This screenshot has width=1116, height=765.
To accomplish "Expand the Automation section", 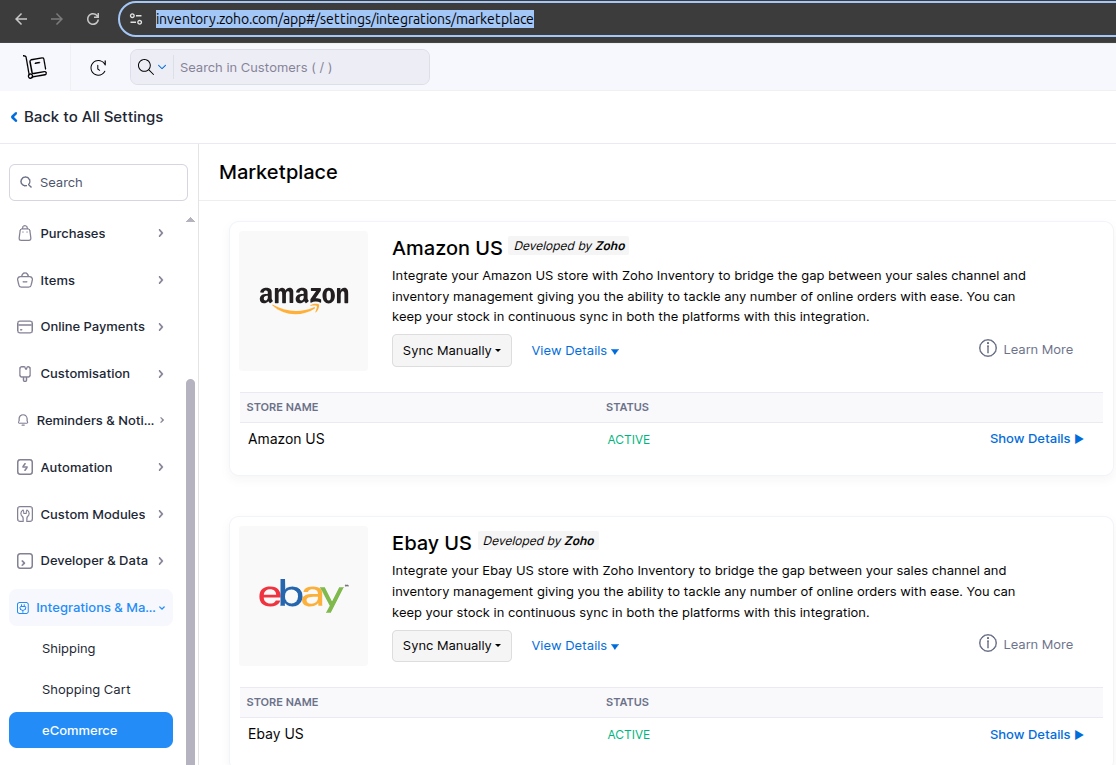I will (161, 468).
